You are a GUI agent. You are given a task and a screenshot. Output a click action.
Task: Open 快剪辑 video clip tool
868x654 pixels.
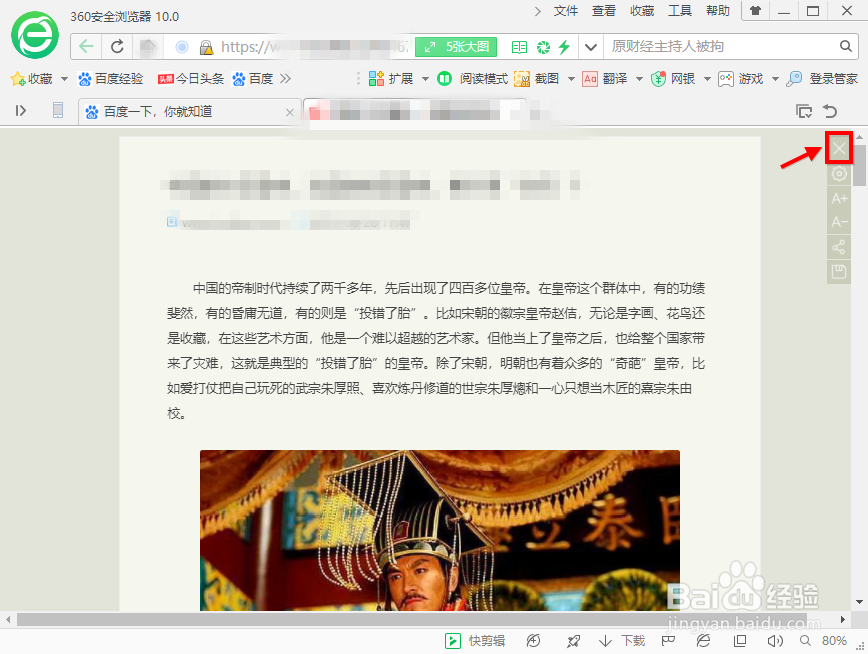(x=475, y=641)
